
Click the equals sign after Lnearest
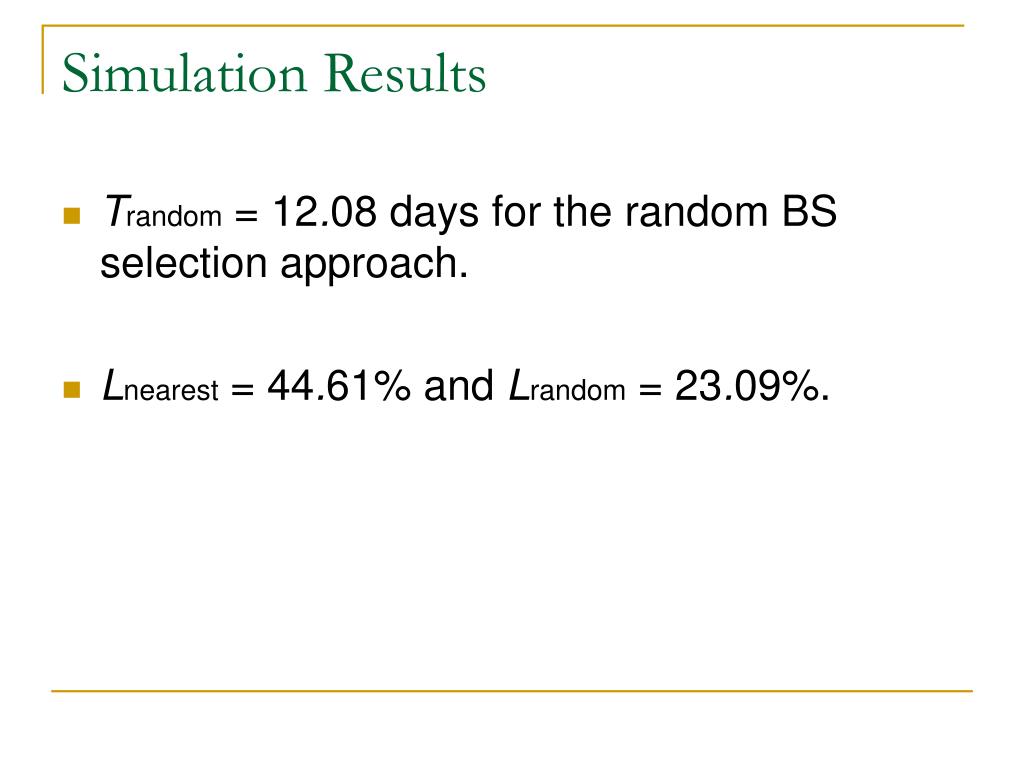(242, 391)
